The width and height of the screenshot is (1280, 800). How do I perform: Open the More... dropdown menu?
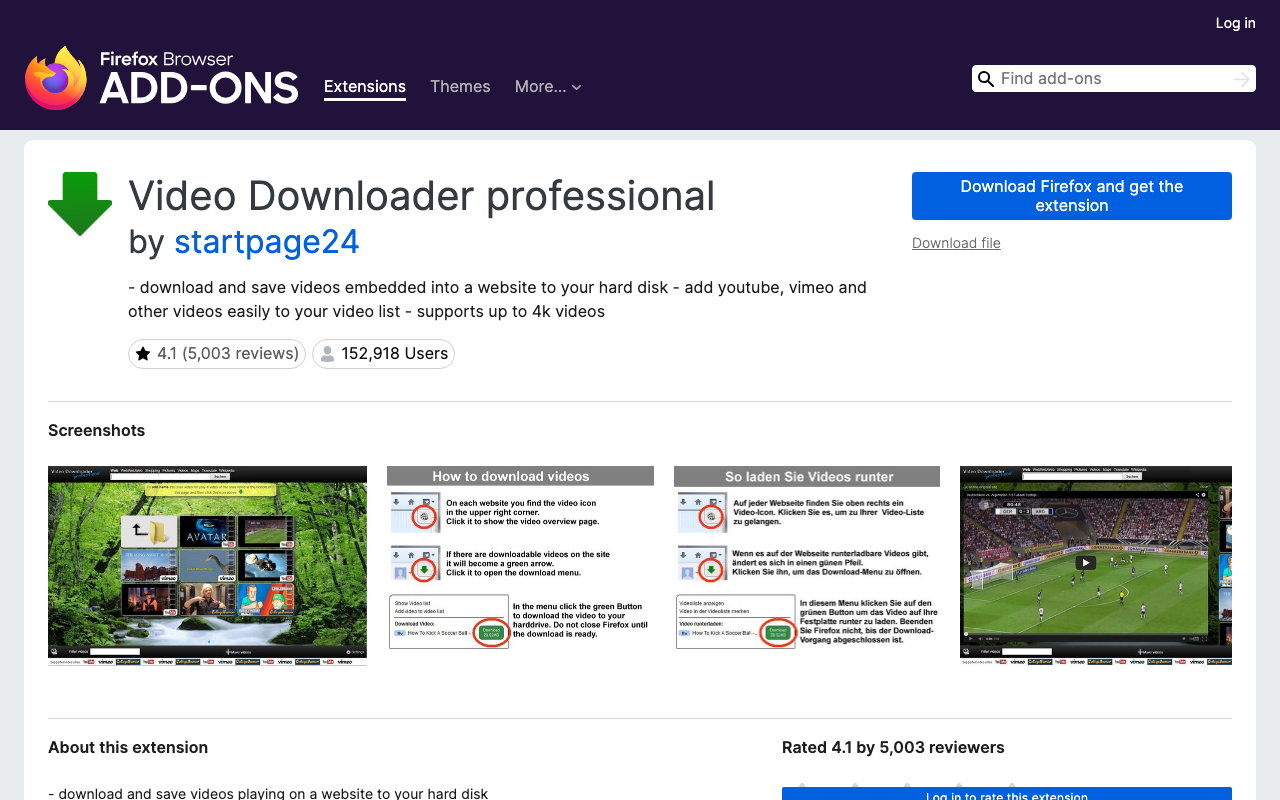click(547, 87)
